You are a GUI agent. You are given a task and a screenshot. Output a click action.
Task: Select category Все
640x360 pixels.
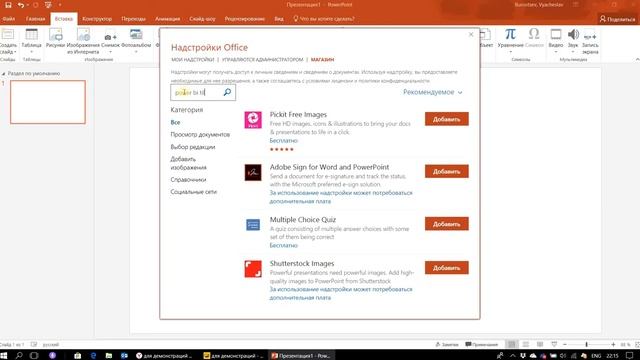(175, 122)
